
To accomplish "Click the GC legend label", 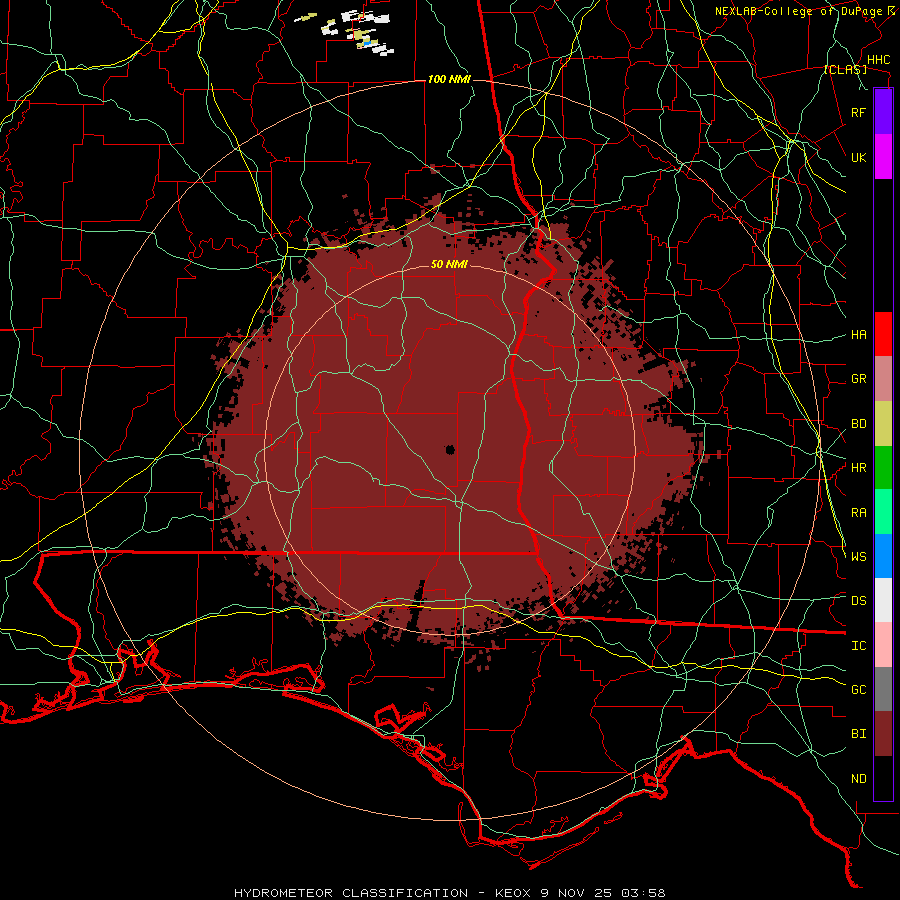I will point(858,689).
